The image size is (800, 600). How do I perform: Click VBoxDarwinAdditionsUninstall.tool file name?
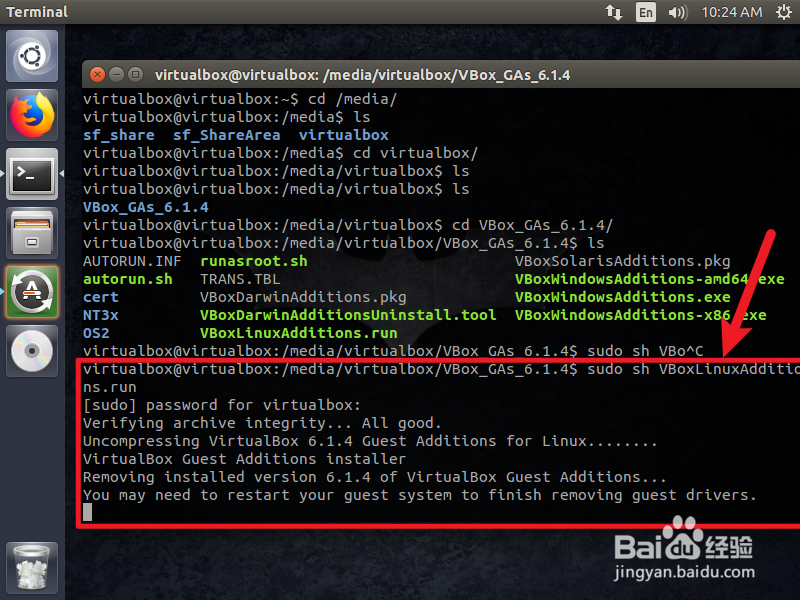(x=348, y=315)
